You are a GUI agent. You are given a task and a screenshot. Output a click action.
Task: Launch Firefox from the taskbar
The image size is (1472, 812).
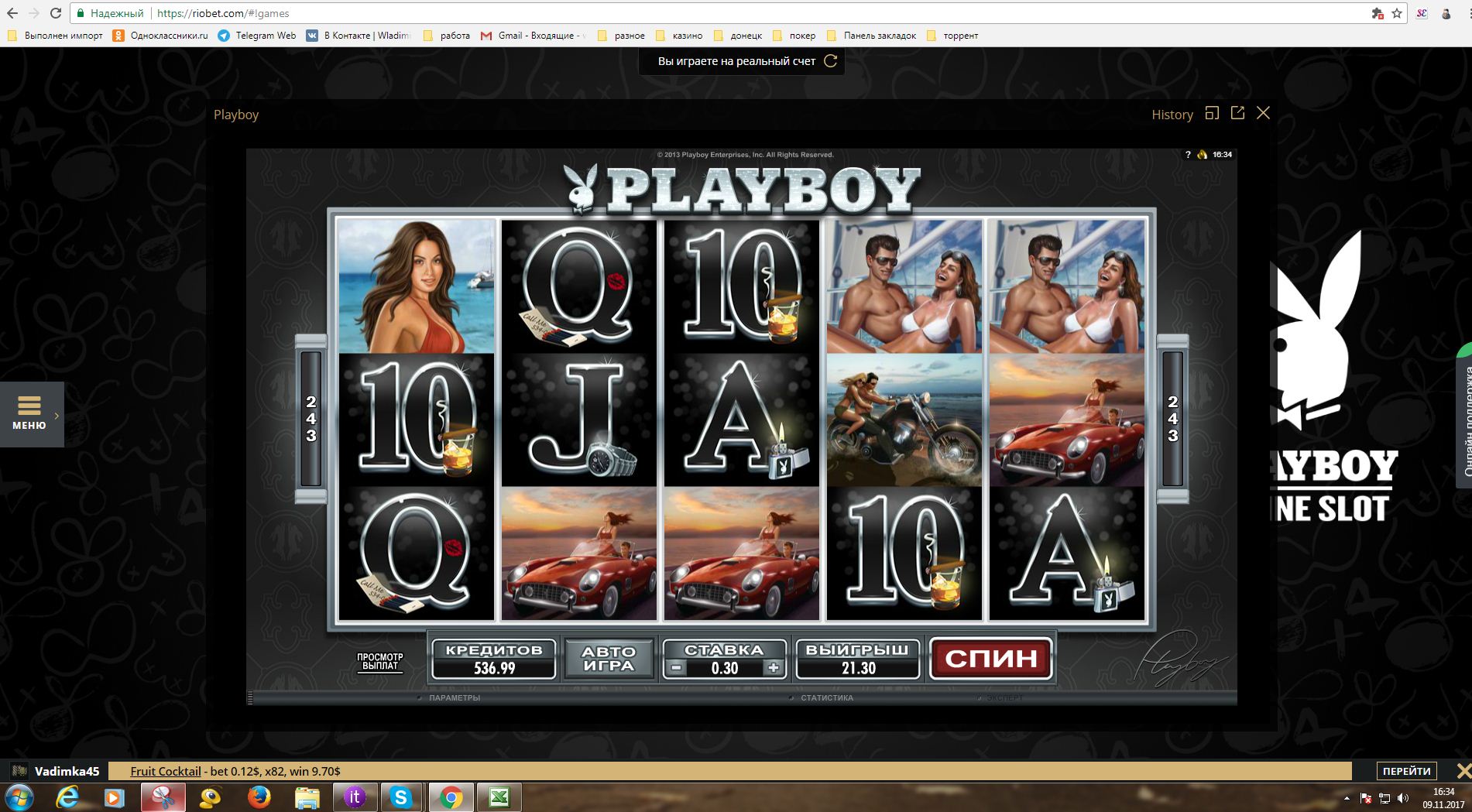click(x=259, y=797)
